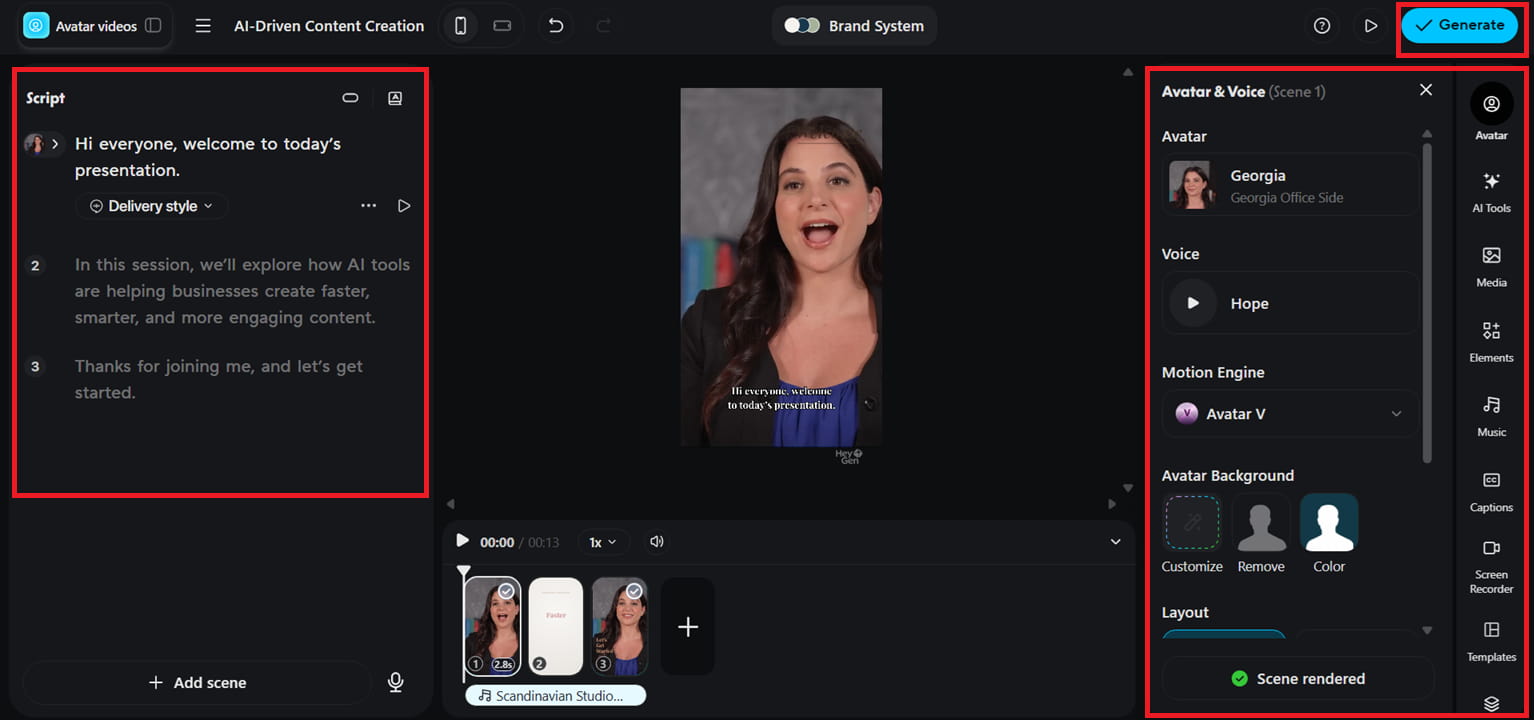Toggle the Brand System switch
The width and height of the screenshot is (1534, 720).
click(802, 26)
